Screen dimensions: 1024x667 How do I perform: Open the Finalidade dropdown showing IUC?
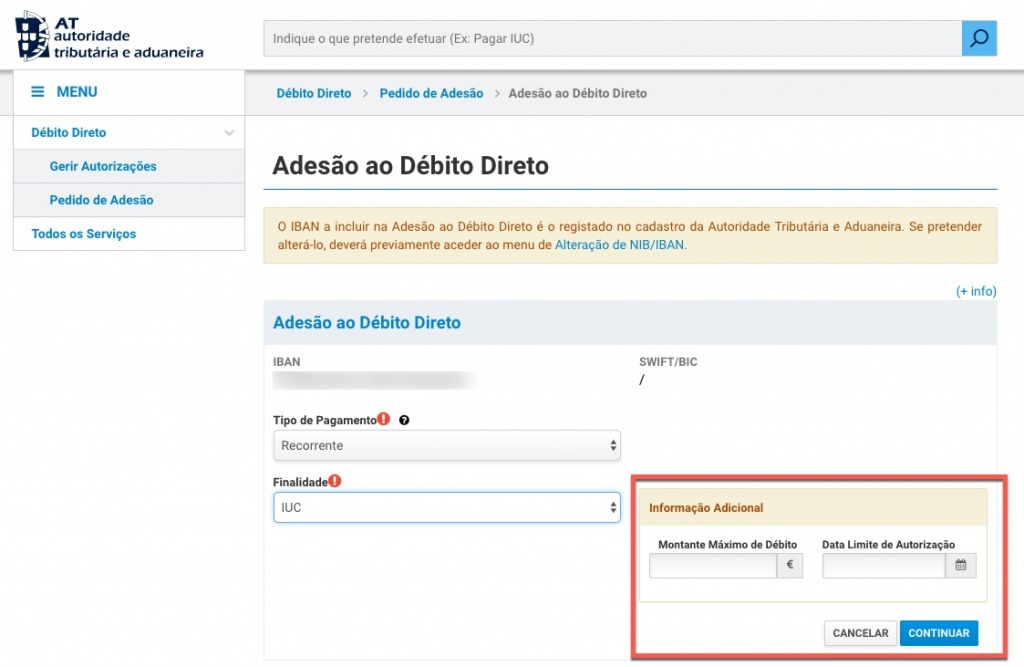(x=446, y=508)
